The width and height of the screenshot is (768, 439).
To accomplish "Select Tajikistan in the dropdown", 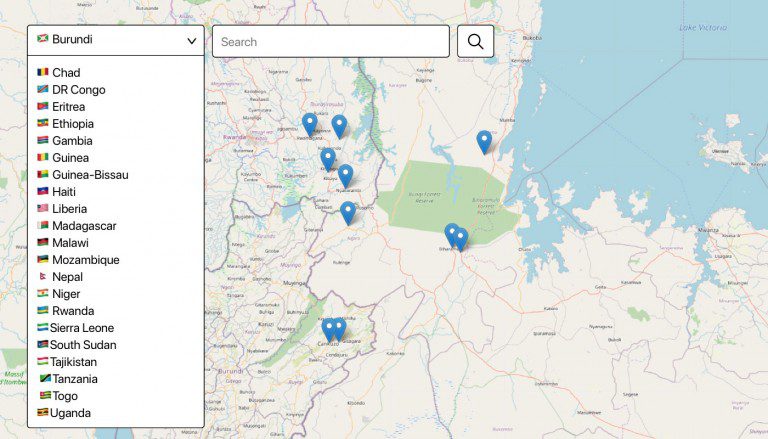I will (67, 362).
